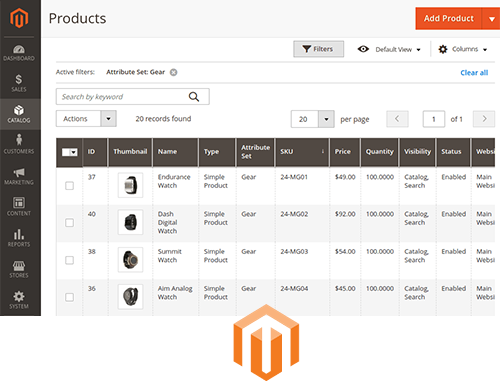The height and width of the screenshot is (381, 500).
Task: Open the Customers menu
Action: pyautogui.click(x=19, y=144)
